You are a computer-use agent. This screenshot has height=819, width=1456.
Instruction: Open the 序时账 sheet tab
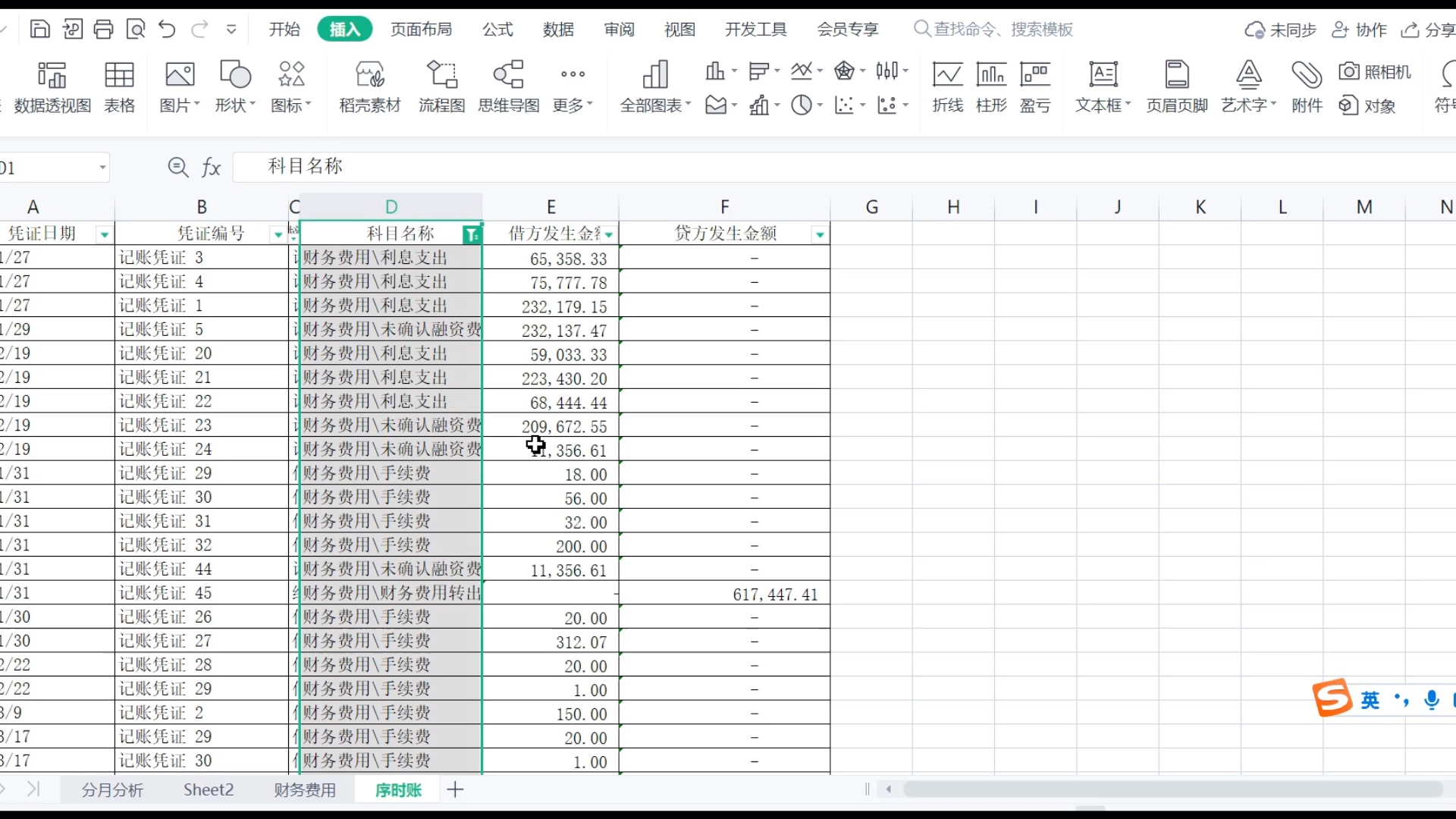(x=397, y=789)
